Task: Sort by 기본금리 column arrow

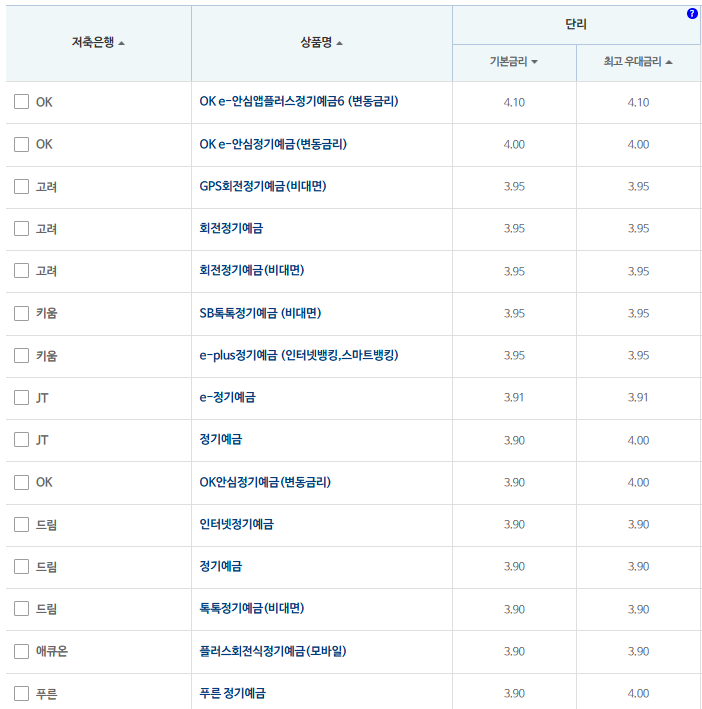Action: pyautogui.click(x=534, y=62)
